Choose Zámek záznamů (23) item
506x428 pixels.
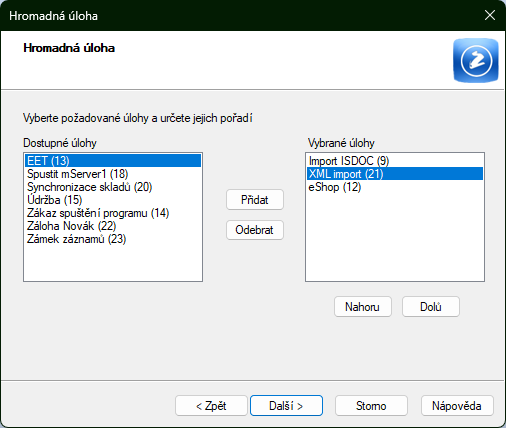tap(113, 239)
